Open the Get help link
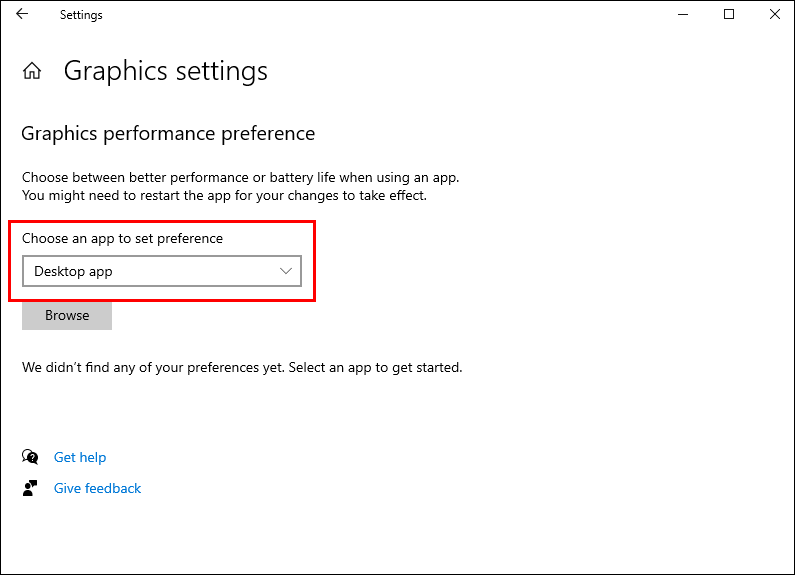This screenshot has height=575, width=795. click(80, 457)
